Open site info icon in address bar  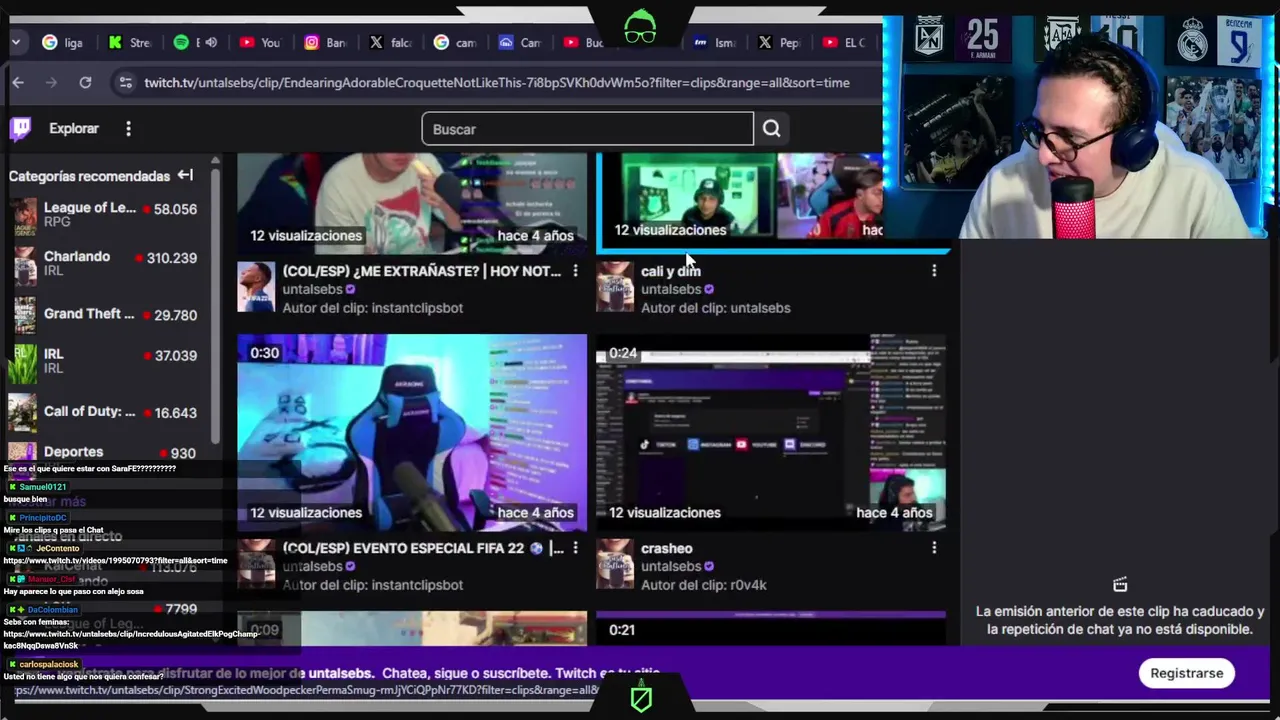[x=125, y=83]
